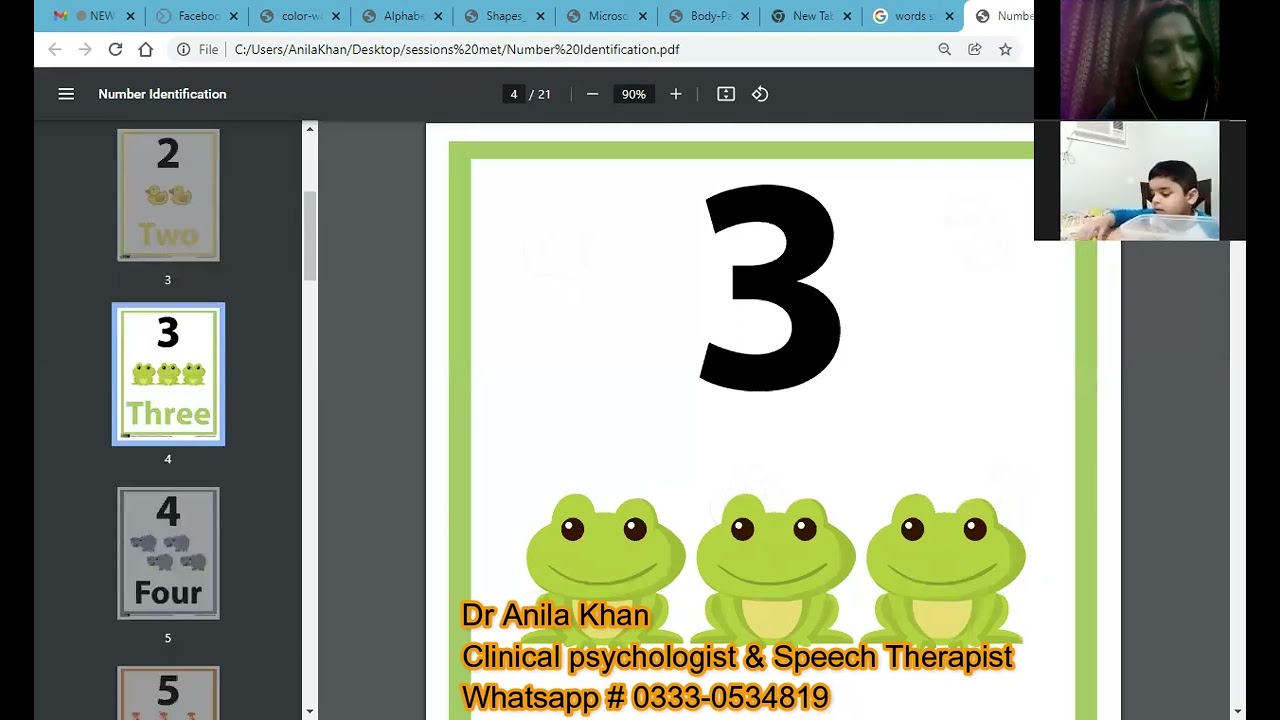Go back in browser history

click(55, 49)
